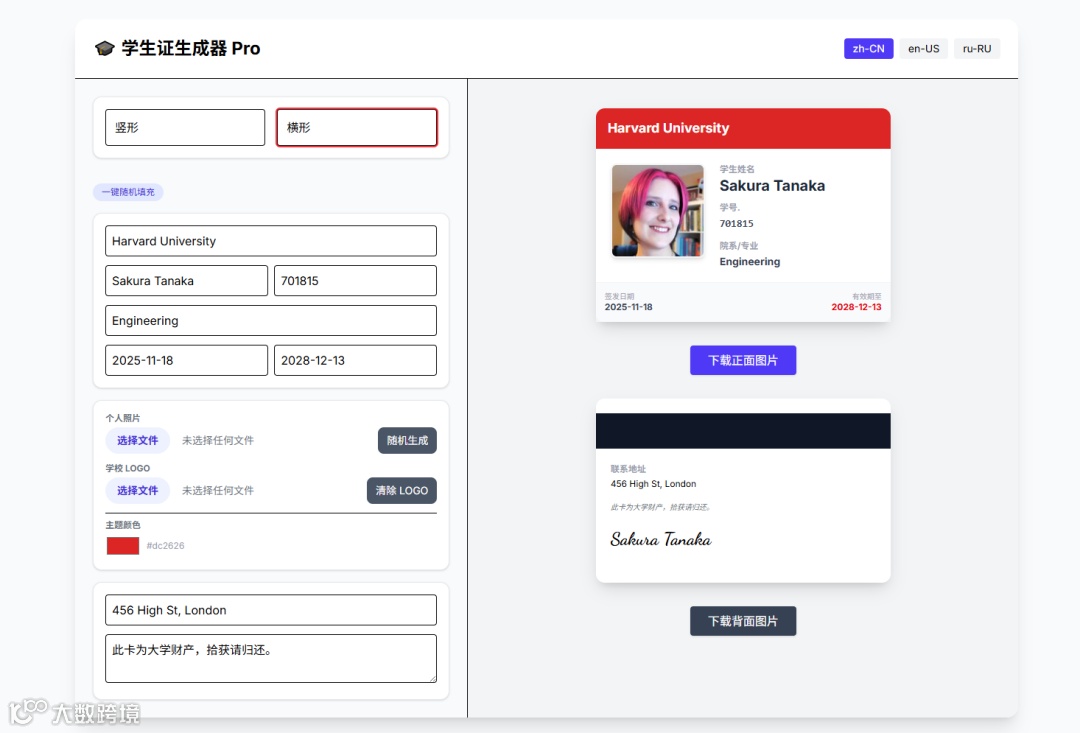The height and width of the screenshot is (733, 1080).
Task: Click 选择文件 under 个人照片
Action: 137,440
